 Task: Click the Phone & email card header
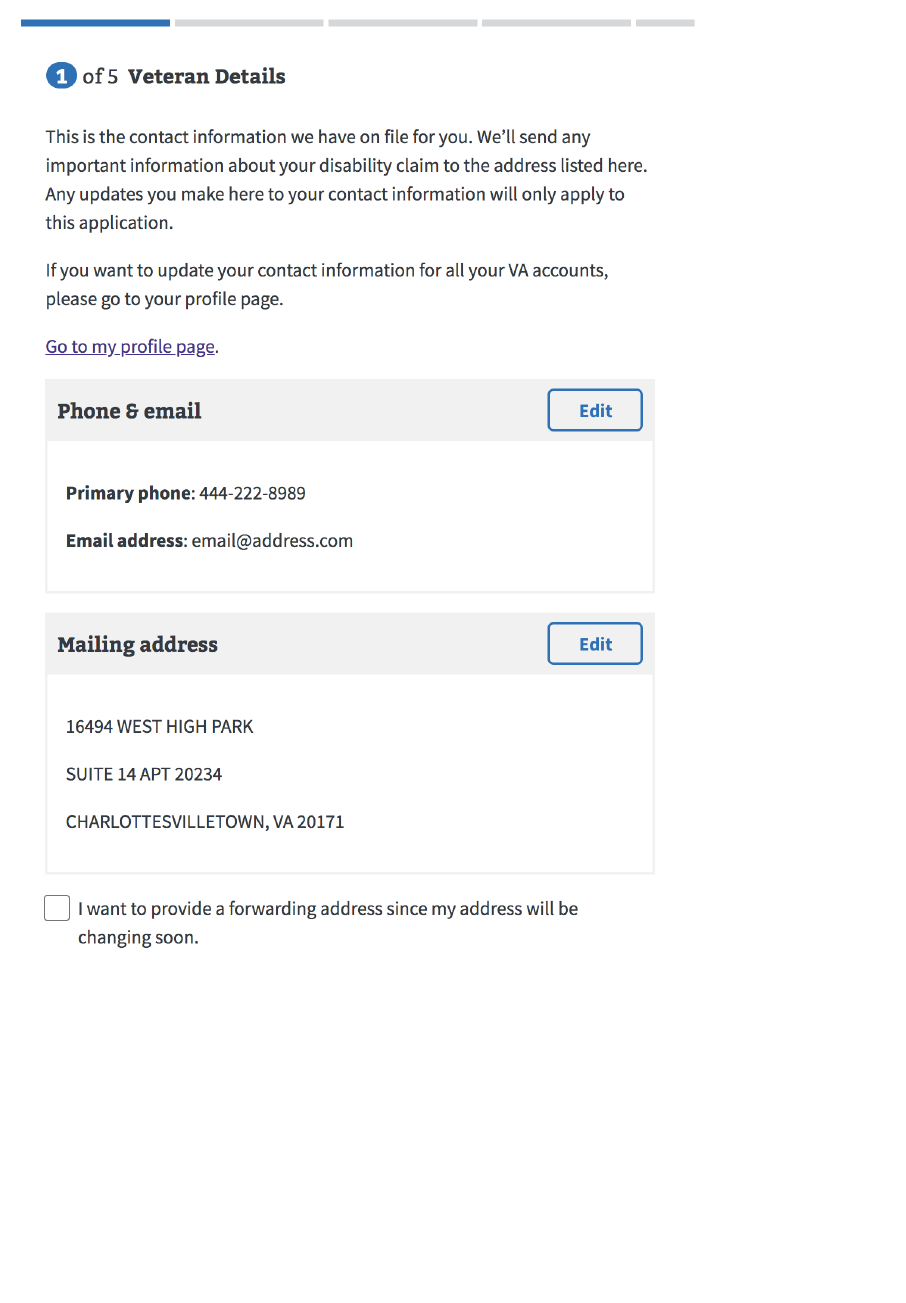(130, 411)
